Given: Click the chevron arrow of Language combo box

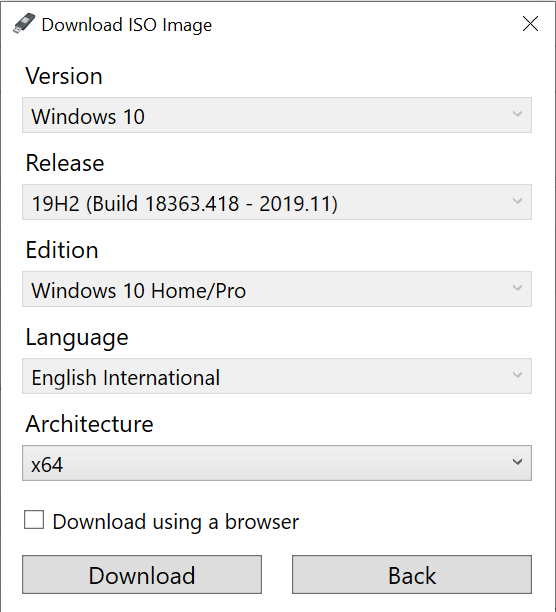Looking at the screenshot, I should 517,375.
